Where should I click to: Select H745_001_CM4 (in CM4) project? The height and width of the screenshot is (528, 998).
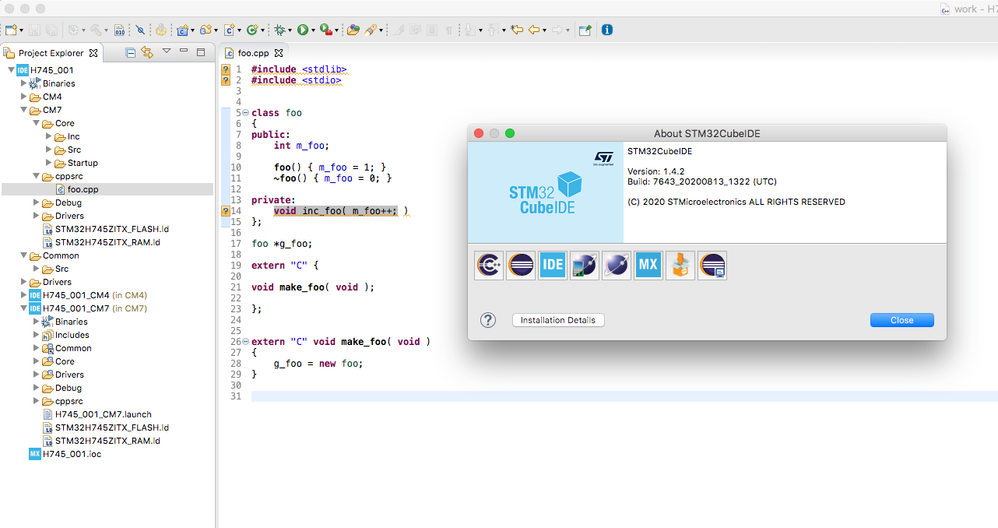94,295
